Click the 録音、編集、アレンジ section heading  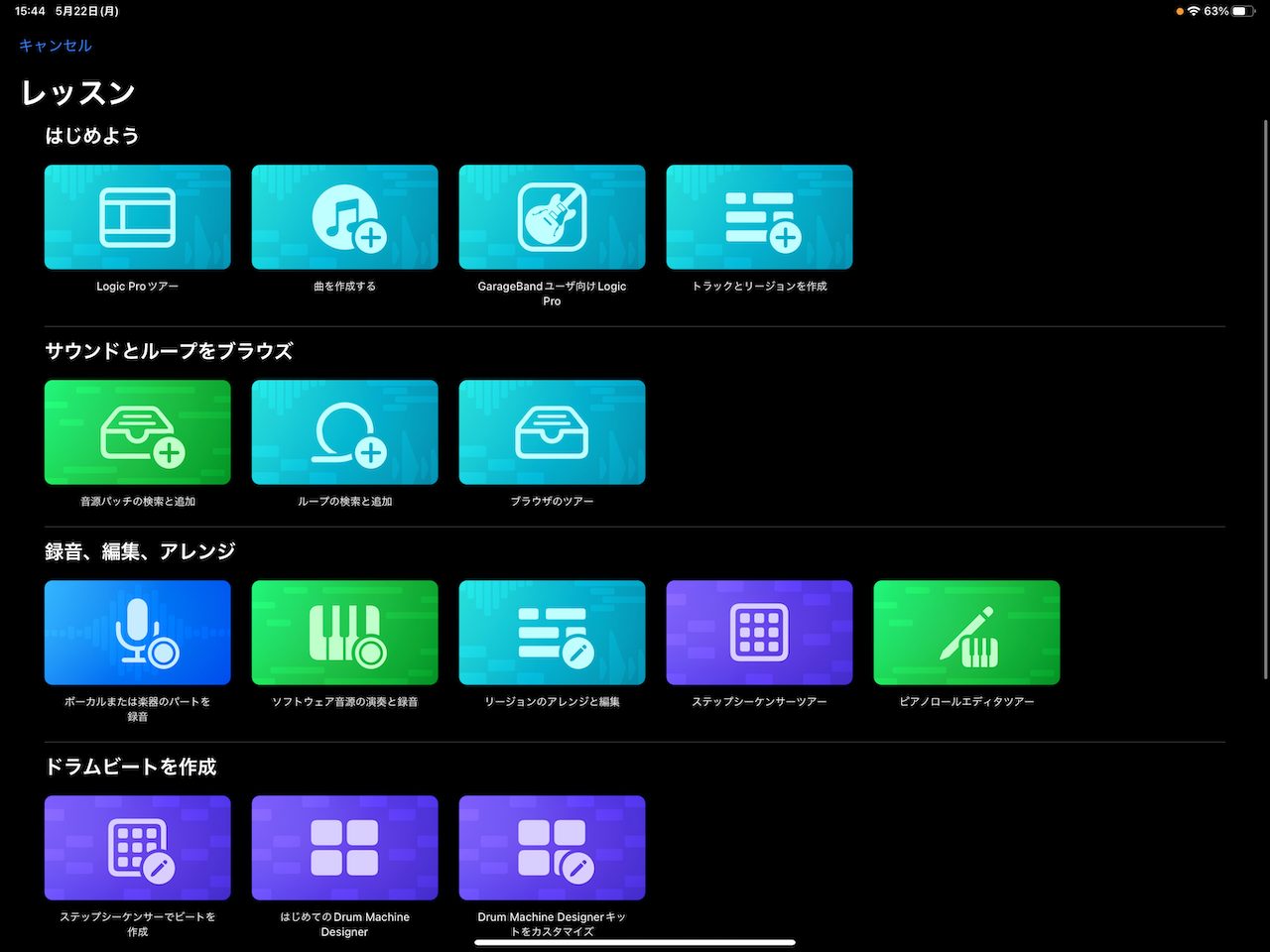pyautogui.click(x=140, y=551)
